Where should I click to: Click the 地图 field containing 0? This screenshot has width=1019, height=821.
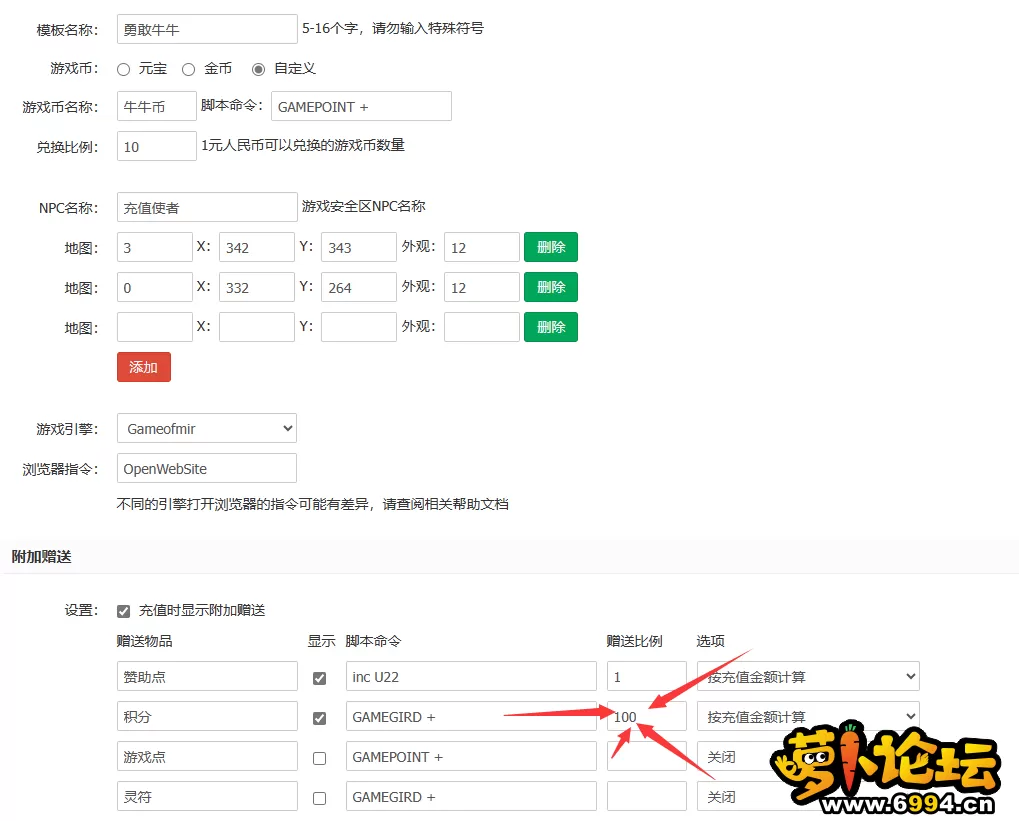click(155, 287)
